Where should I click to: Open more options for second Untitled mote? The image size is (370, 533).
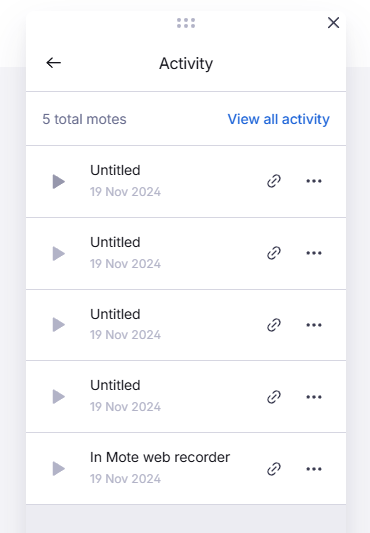point(314,253)
